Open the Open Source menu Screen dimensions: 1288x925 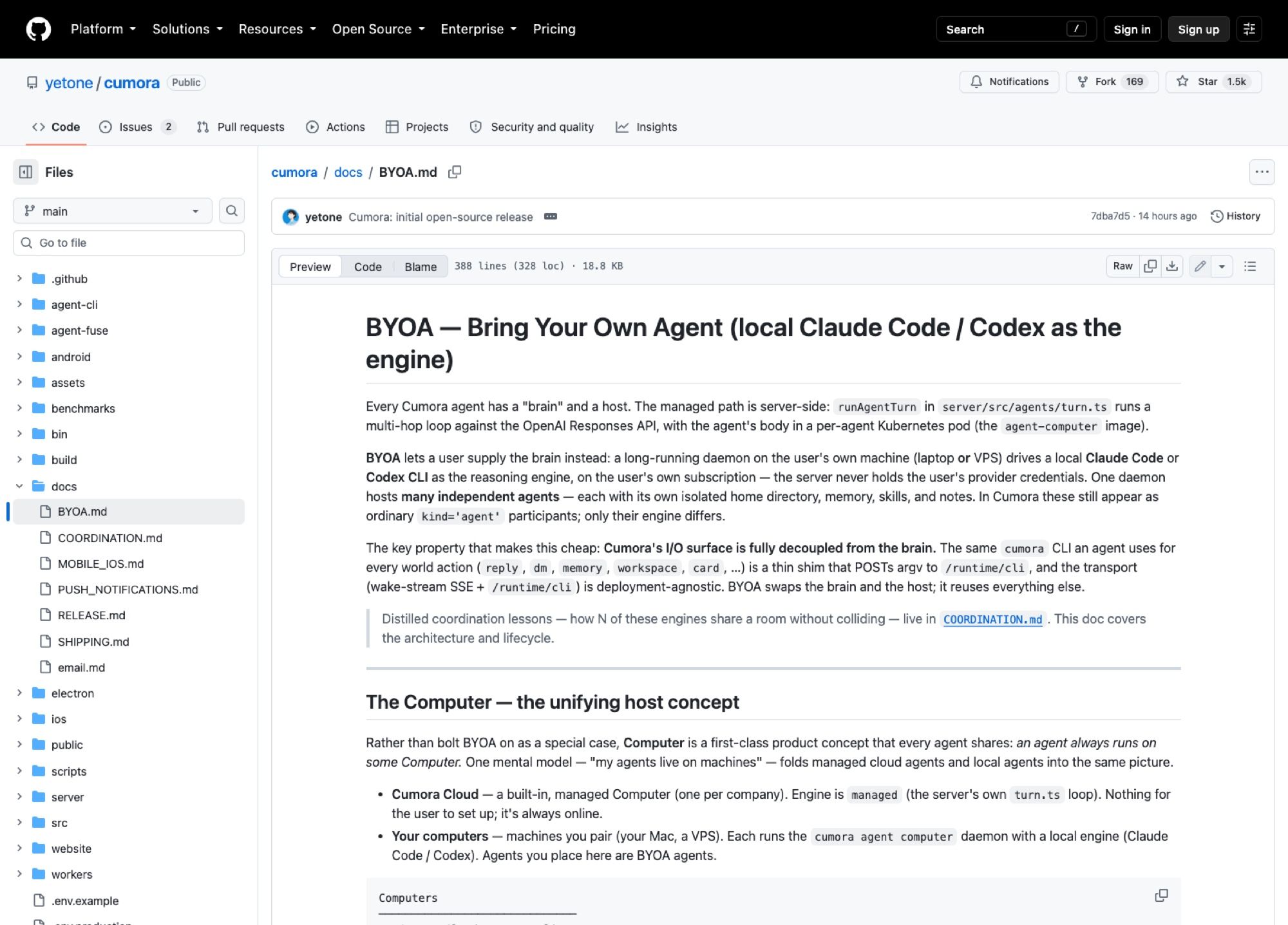point(378,29)
